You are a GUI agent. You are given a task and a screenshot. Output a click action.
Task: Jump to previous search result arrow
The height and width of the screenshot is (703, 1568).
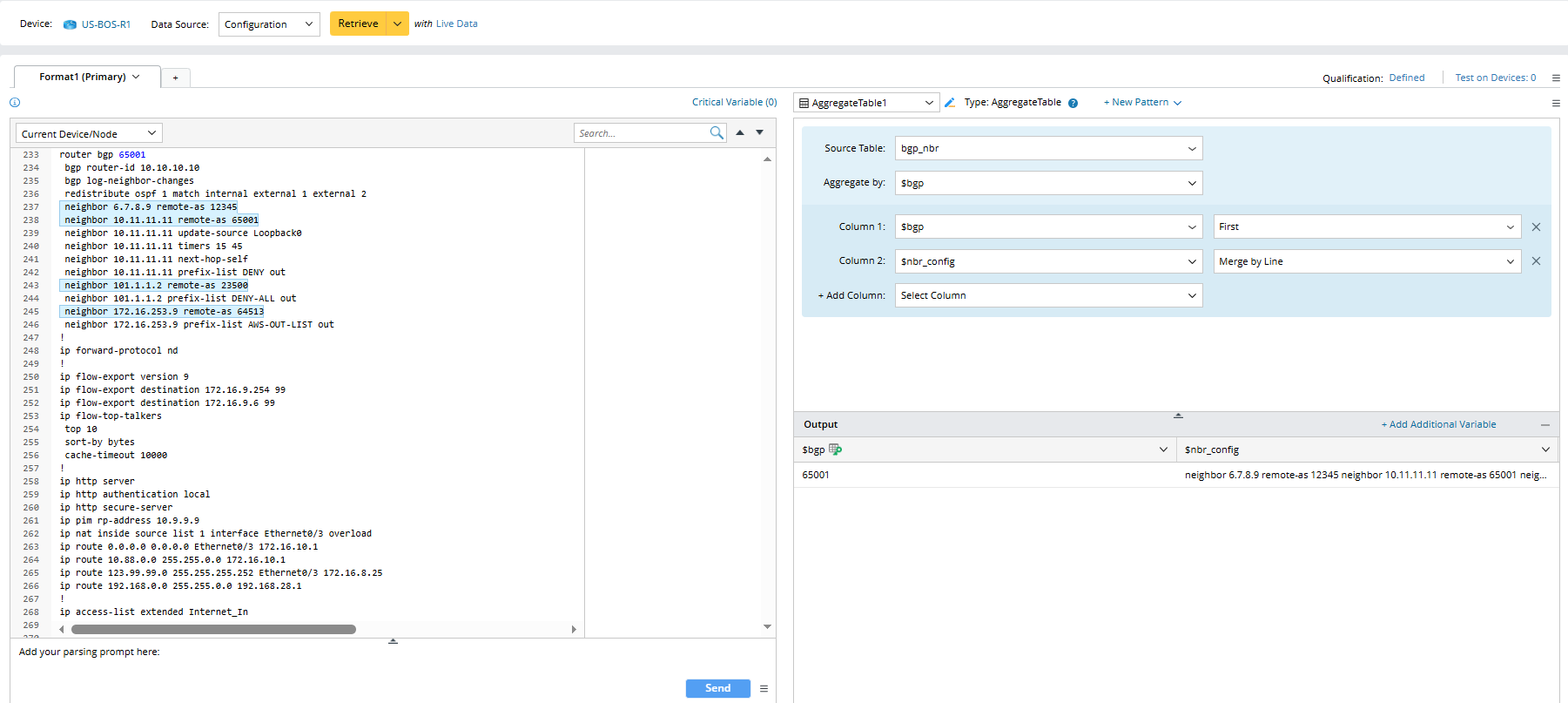pos(740,132)
